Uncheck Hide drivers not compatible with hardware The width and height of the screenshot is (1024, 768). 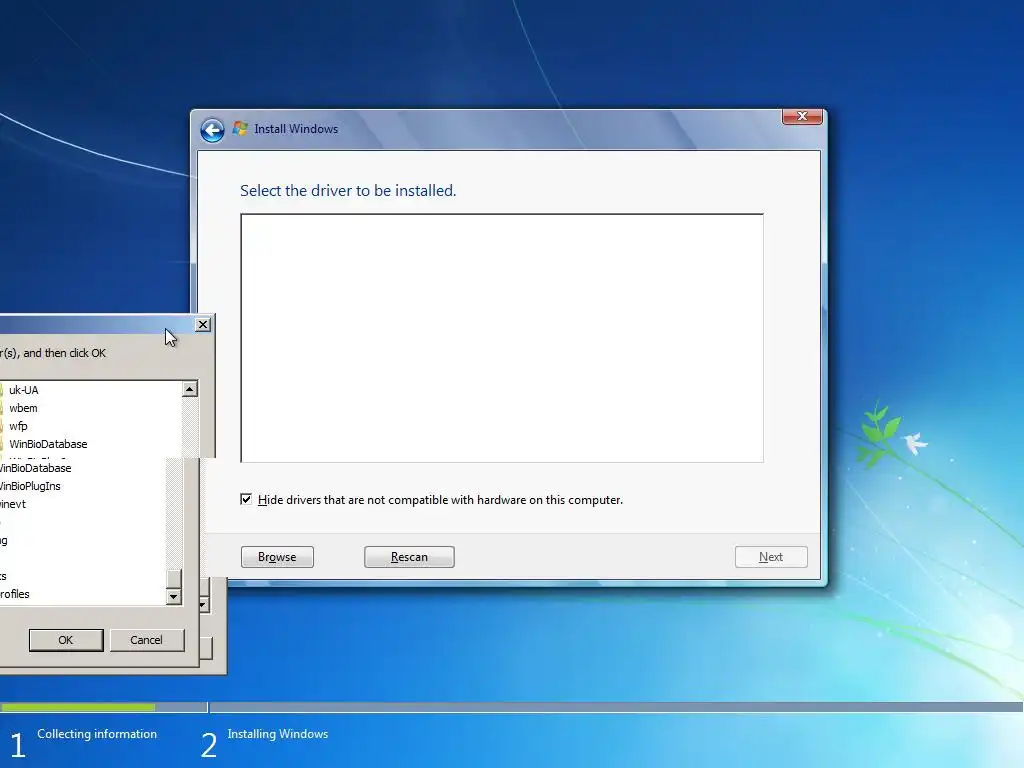pyautogui.click(x=246, y=500)
